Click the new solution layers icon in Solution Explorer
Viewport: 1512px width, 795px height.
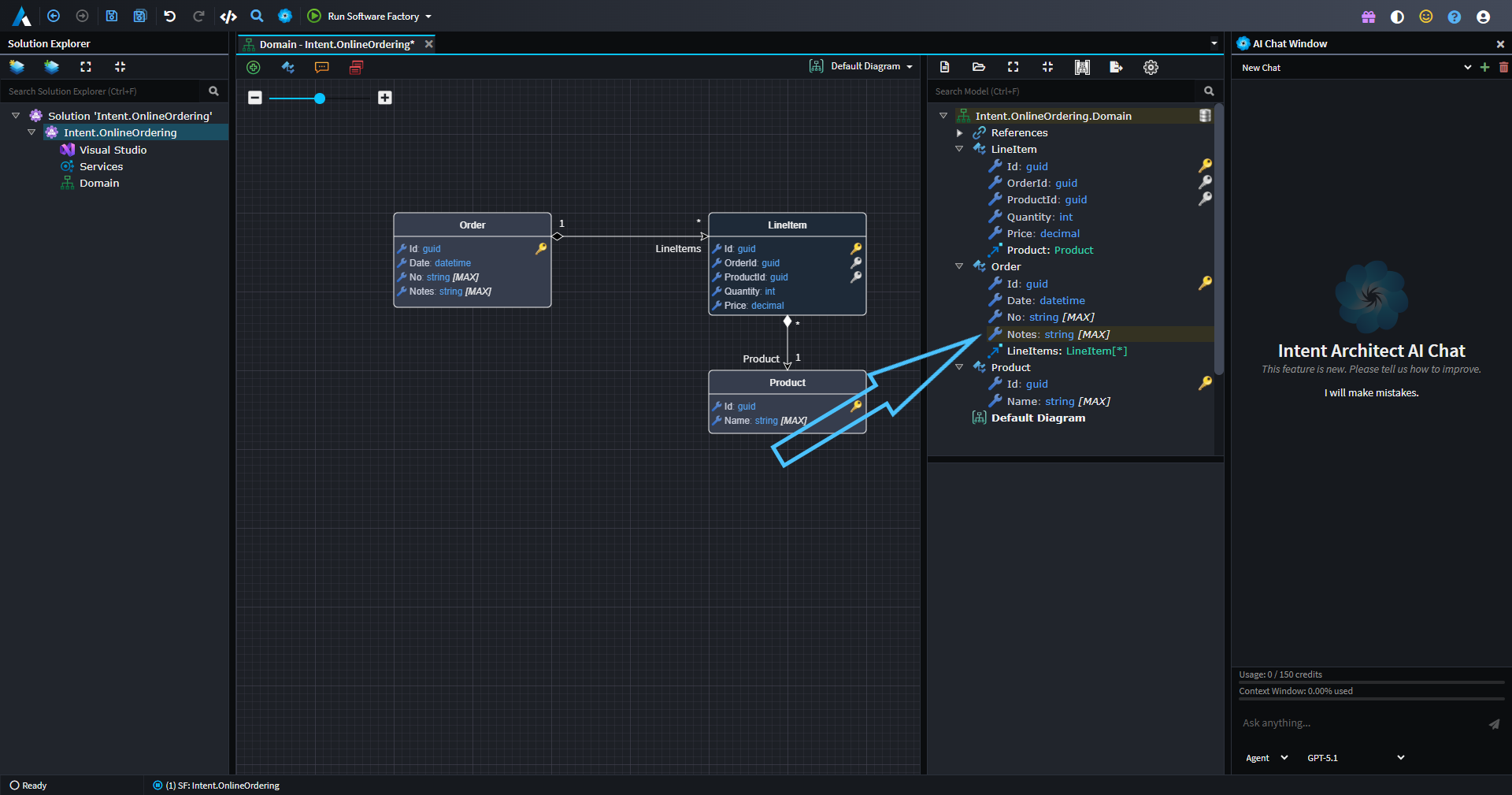[x=17, y=67]
